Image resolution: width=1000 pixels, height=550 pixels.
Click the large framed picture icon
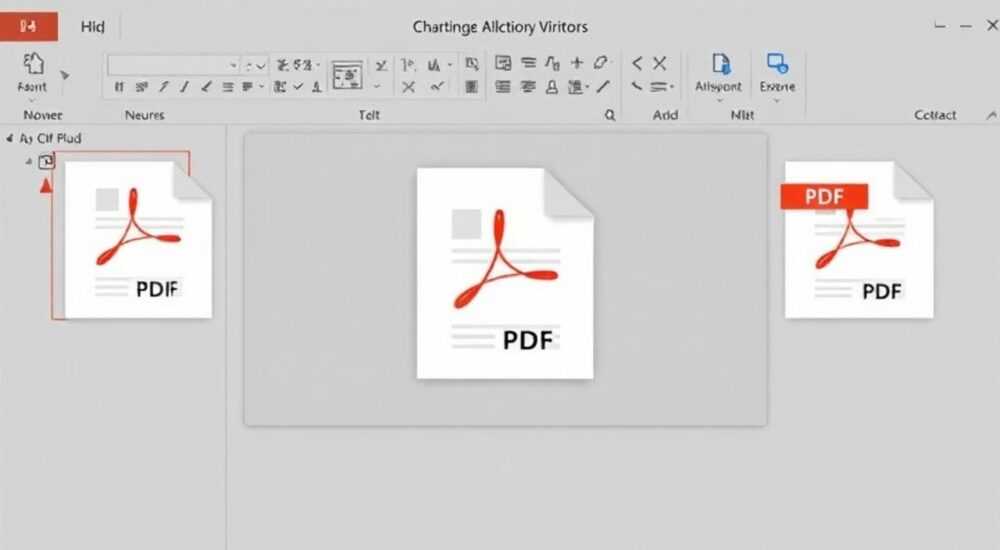coord(348,76)
